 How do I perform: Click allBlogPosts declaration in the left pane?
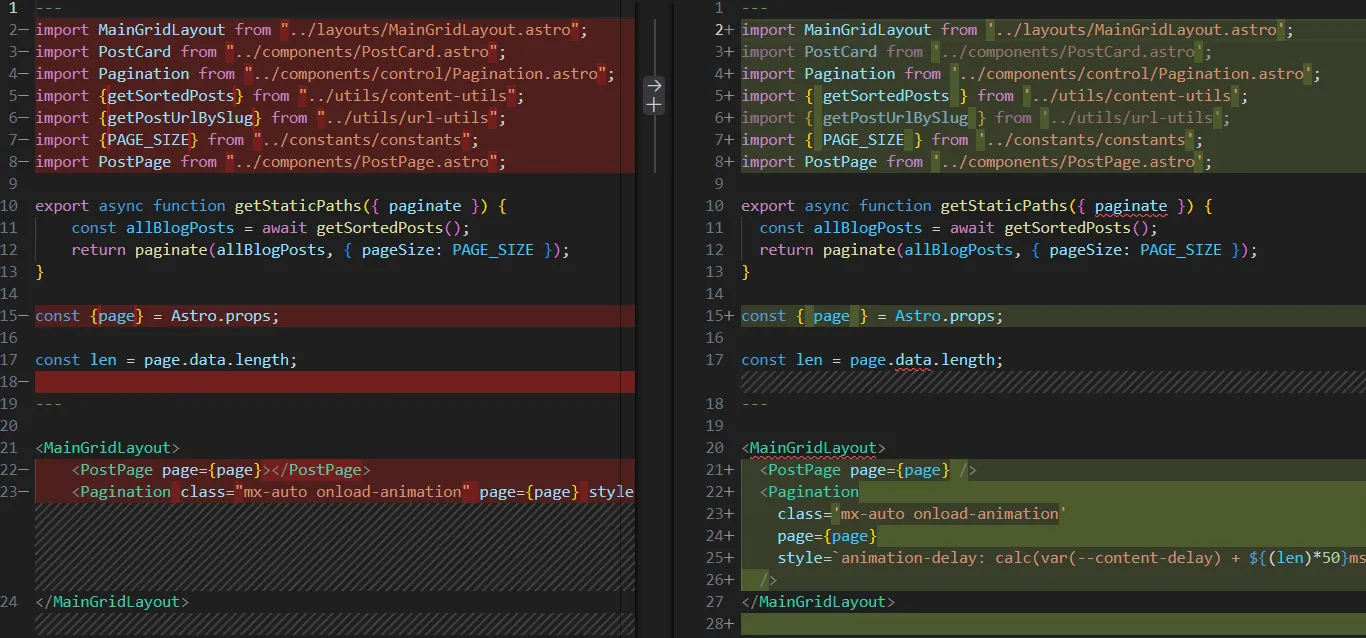[179, 228]
